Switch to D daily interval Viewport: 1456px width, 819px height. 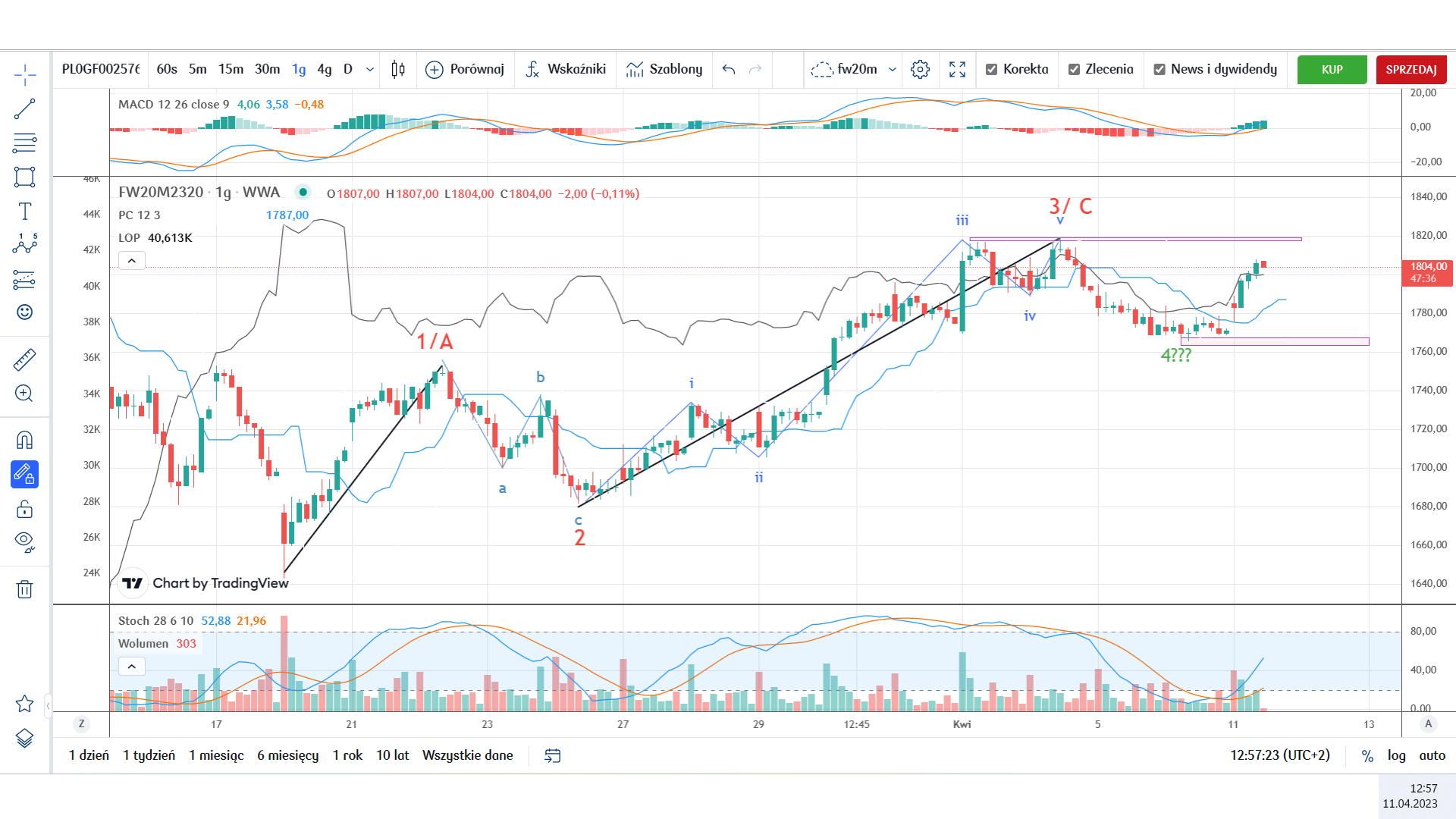click(x=348, y=69)
